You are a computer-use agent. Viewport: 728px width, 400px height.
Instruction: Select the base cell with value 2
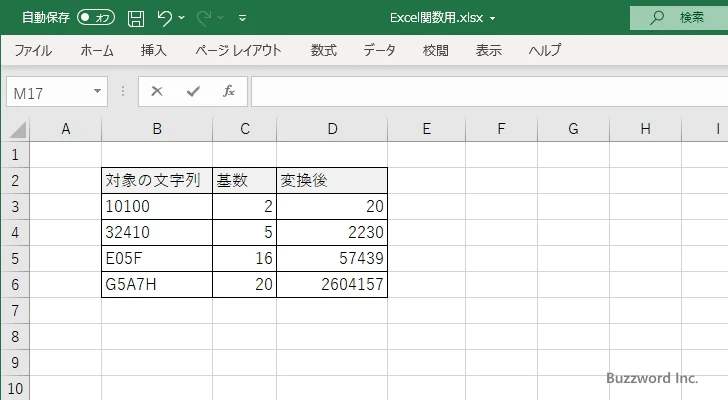click(x=245, y=206)
